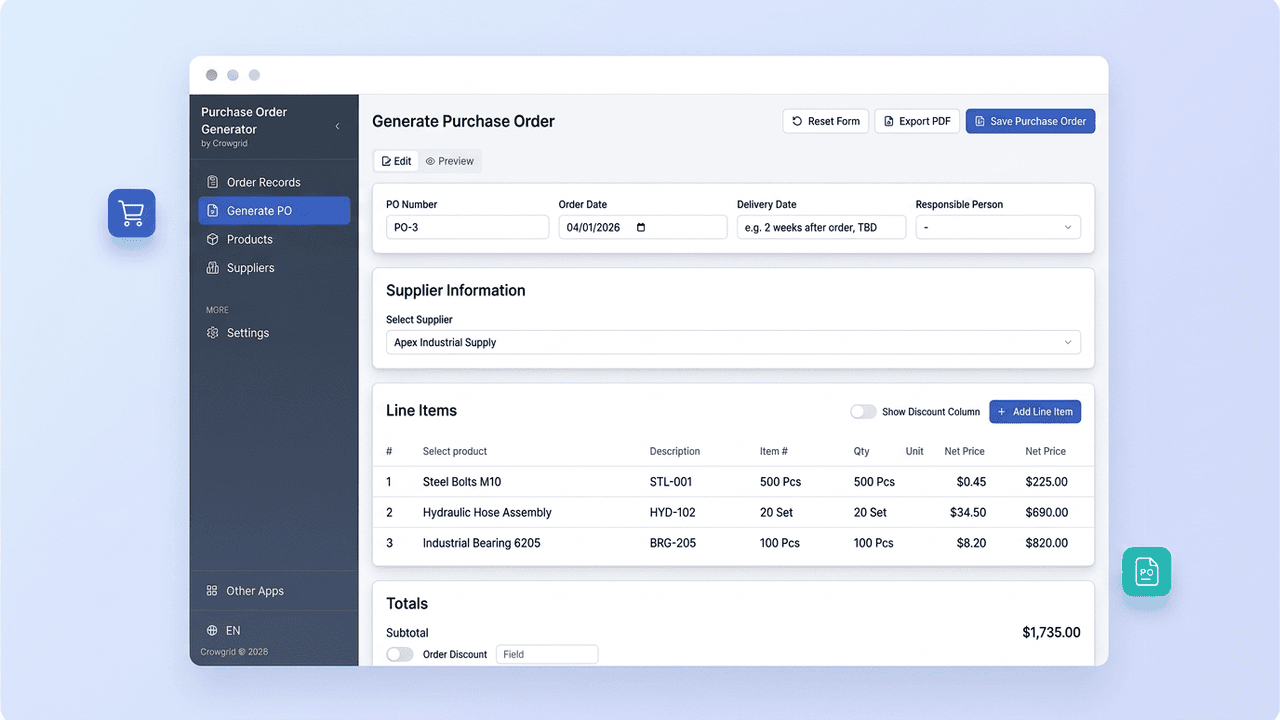1280x720 pixels.
Task: Change language via EN selector
Action: [x=223, y=631]
